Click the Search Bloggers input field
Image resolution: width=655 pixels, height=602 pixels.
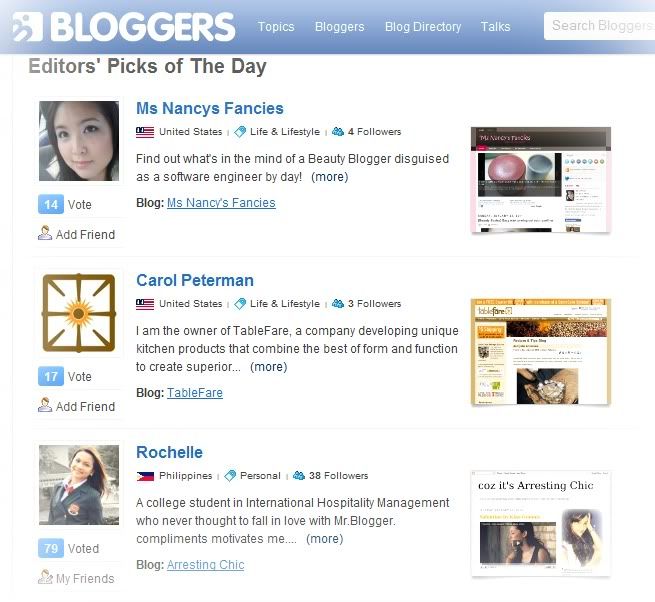point(600,26)
